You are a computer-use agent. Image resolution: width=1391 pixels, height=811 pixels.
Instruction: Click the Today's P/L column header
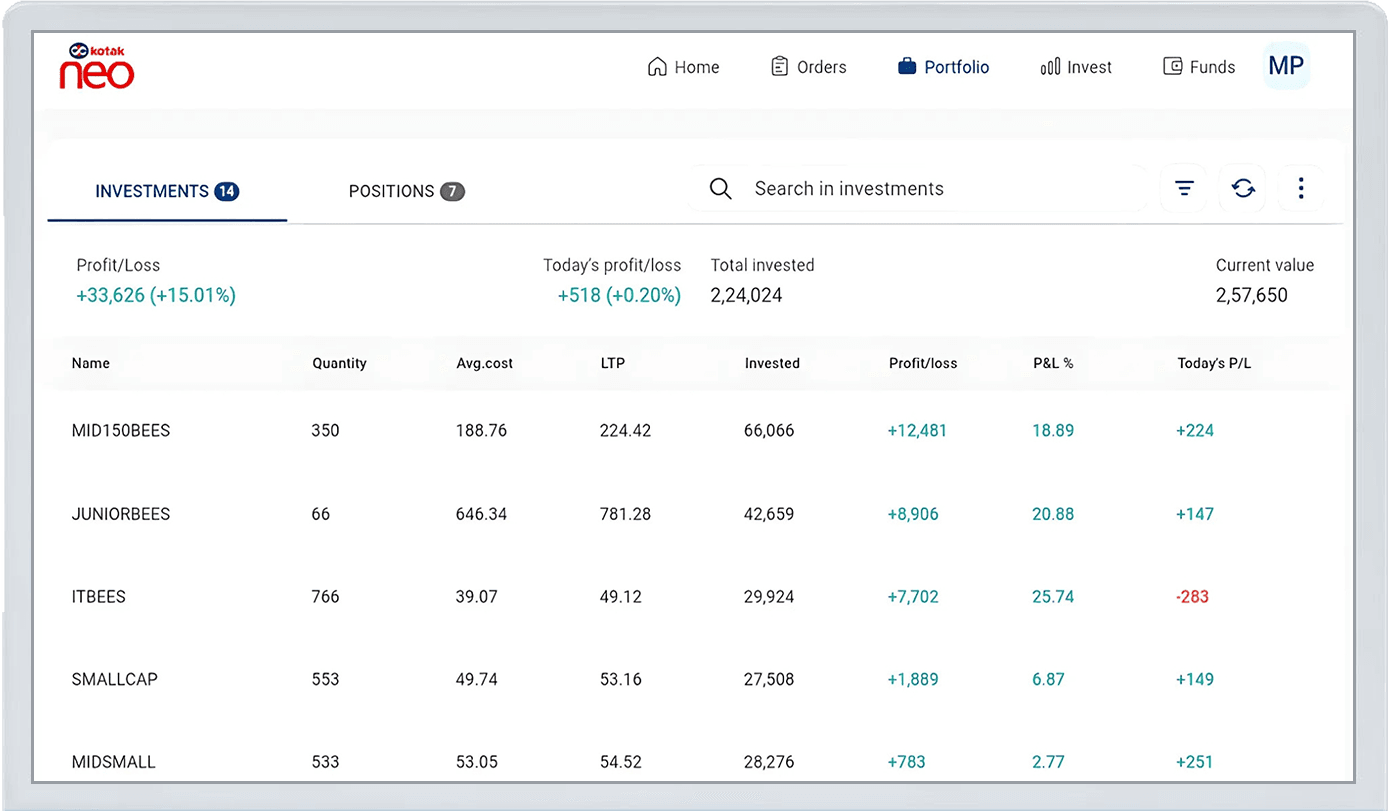(x=1214, y=363)
